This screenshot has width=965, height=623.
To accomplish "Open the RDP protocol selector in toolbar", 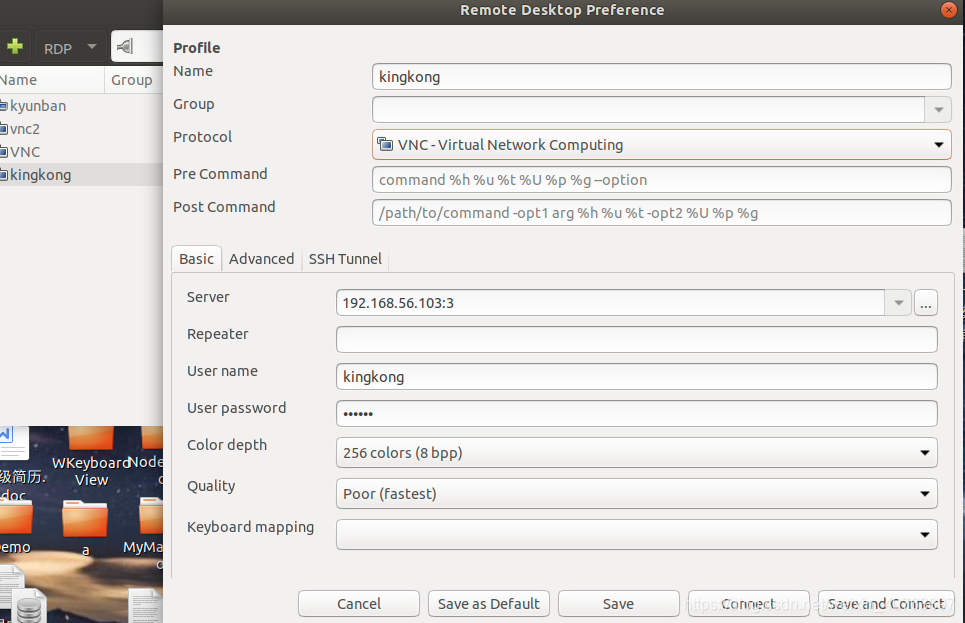I will pyautogui.click(x=69, y=47).
